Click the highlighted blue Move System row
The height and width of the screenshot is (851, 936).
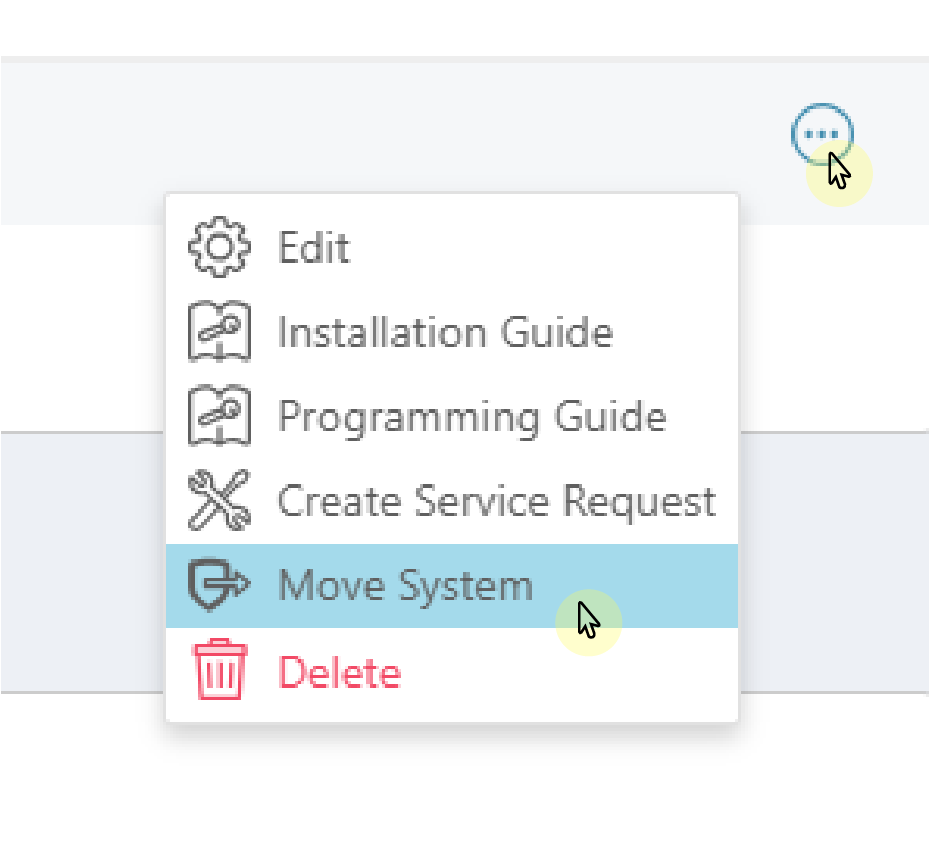[x=452, y=585]
